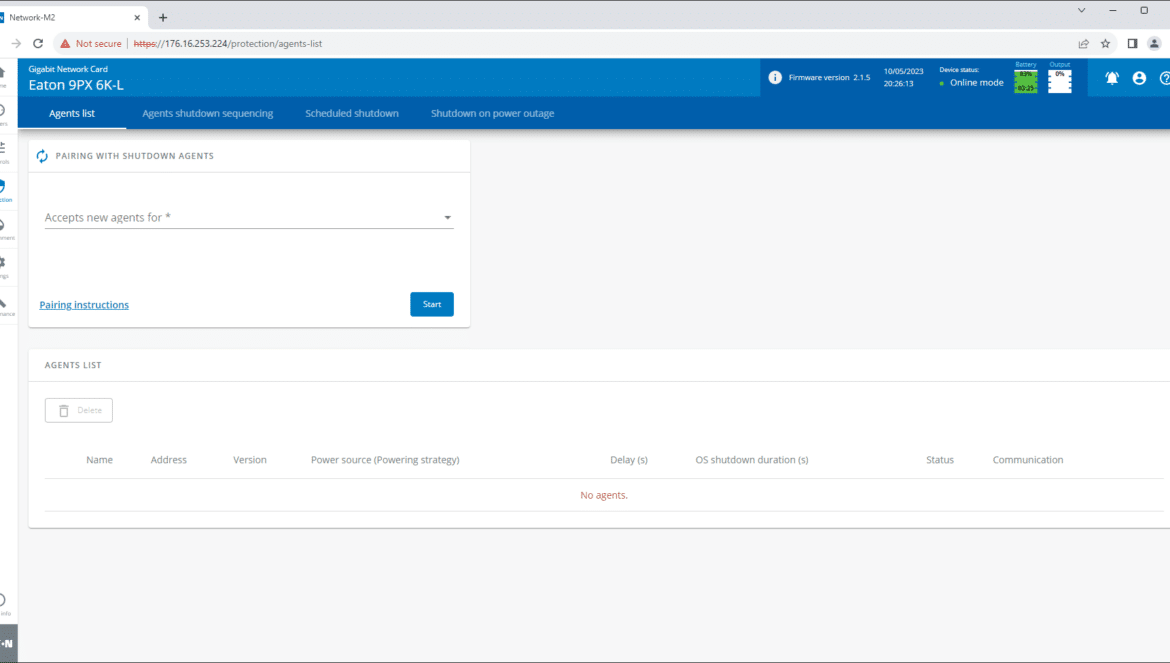Open the Meters section in the sidebar
1170x663 pixels.
click(x=3, y=113)
